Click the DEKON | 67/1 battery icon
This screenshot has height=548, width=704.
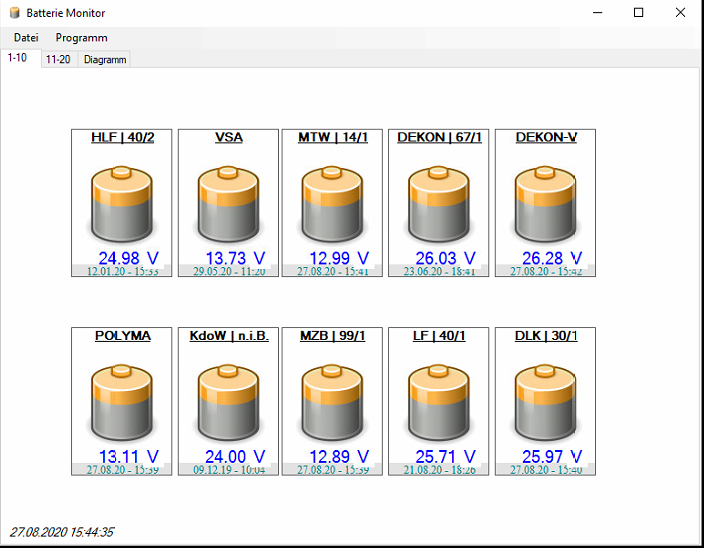(439, 203)
